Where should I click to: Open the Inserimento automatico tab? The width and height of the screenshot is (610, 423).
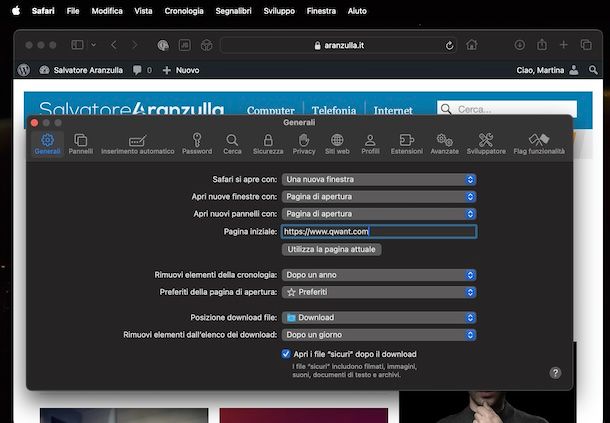[137, 144]
